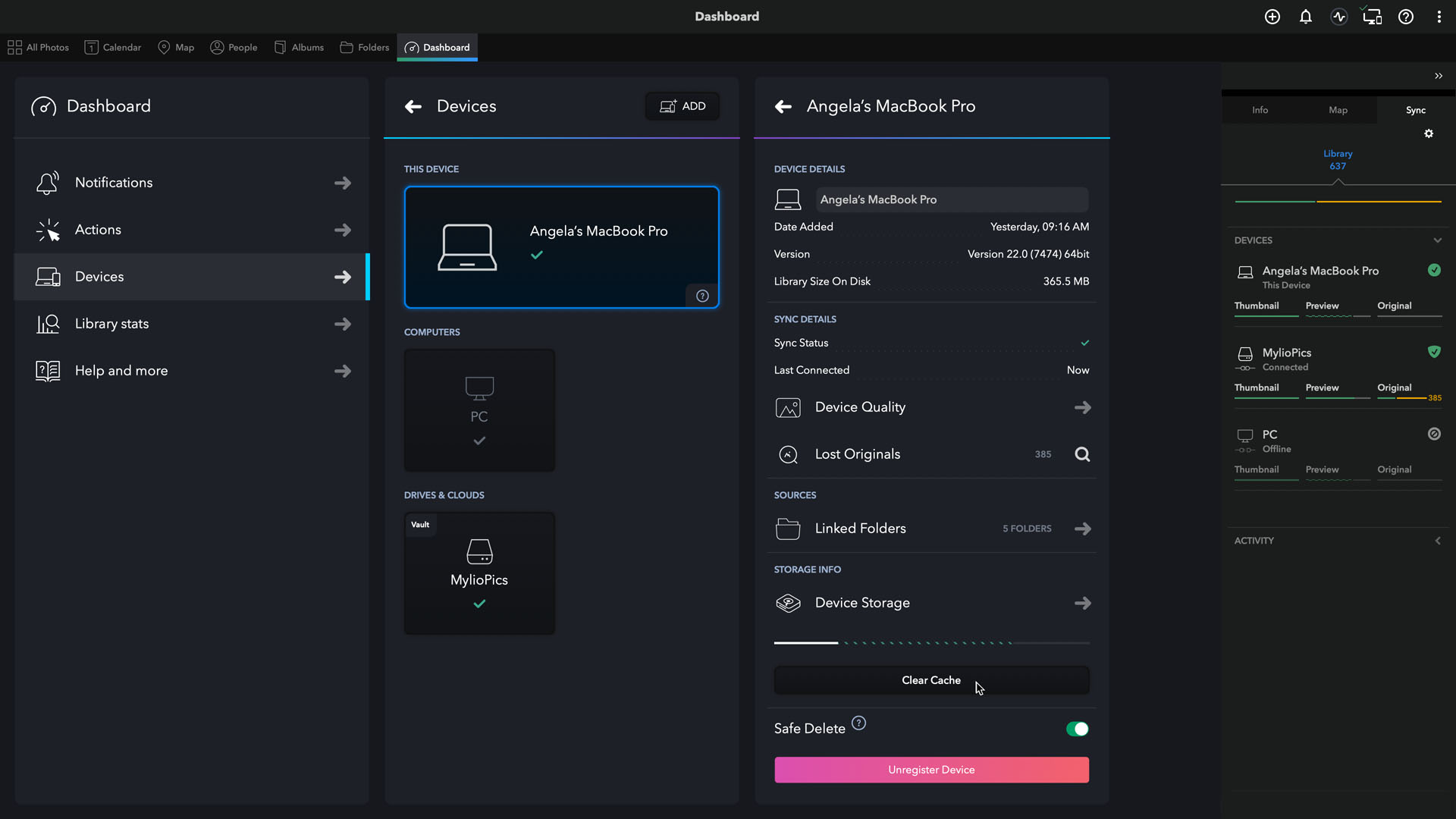1456x819 pixels.
Task: Open Notifications section
Action: coord(191,183)
